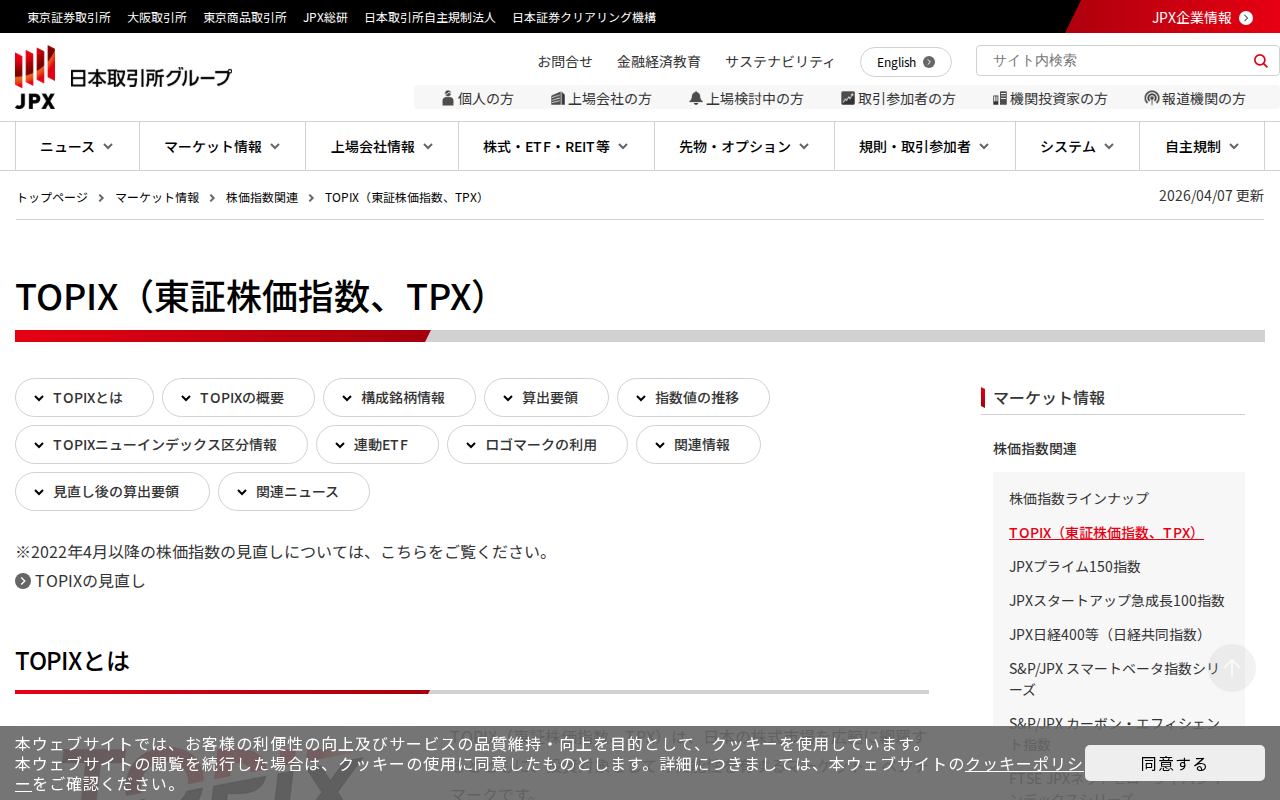The width and height of the screenshot is (1280, 800).
Task: Jump to TOPIXニューインデックス区分情報 section
Action: click(x=161, y=445)
